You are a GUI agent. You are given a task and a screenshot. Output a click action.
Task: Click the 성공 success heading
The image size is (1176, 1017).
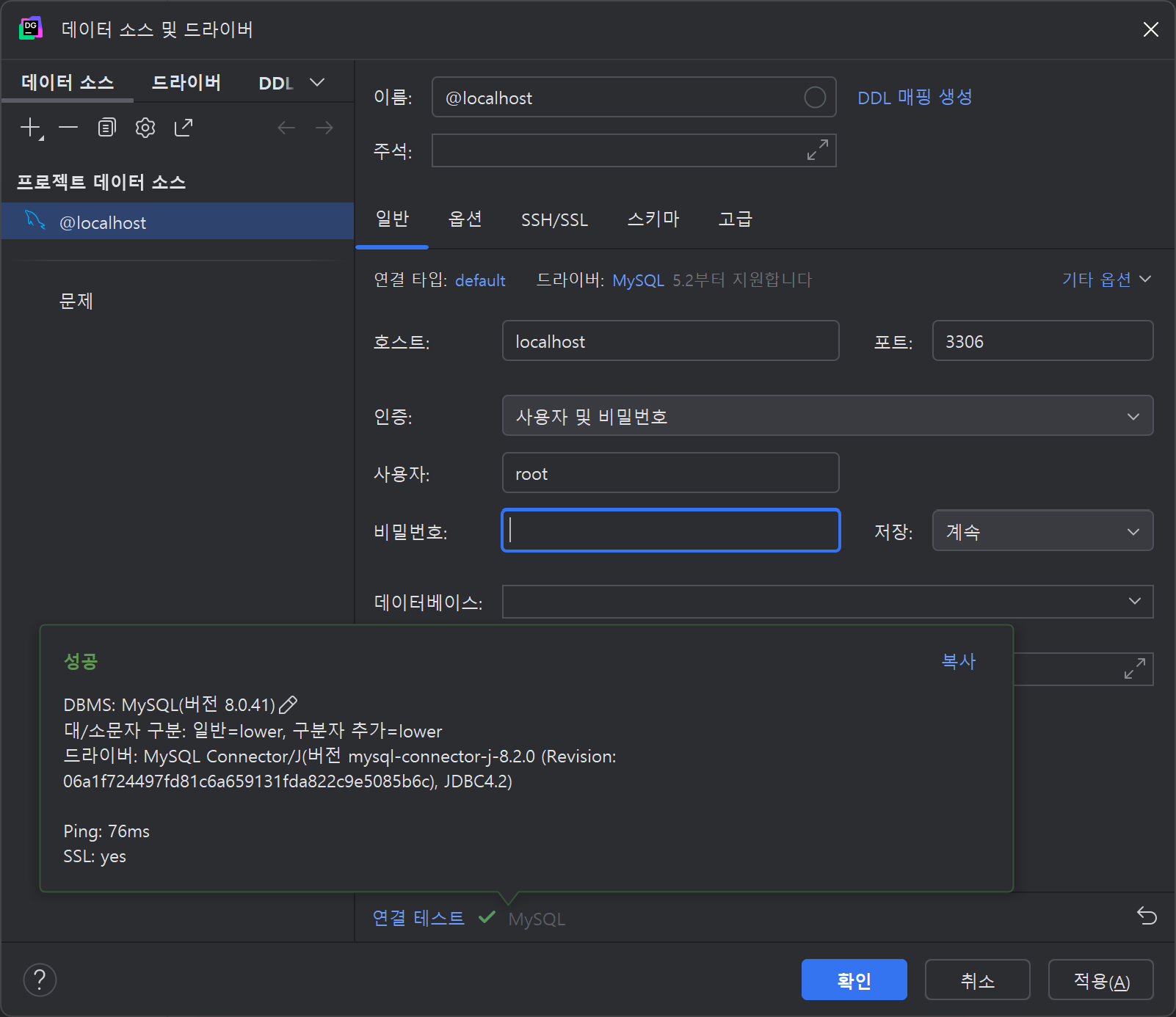tap(81, 661)
